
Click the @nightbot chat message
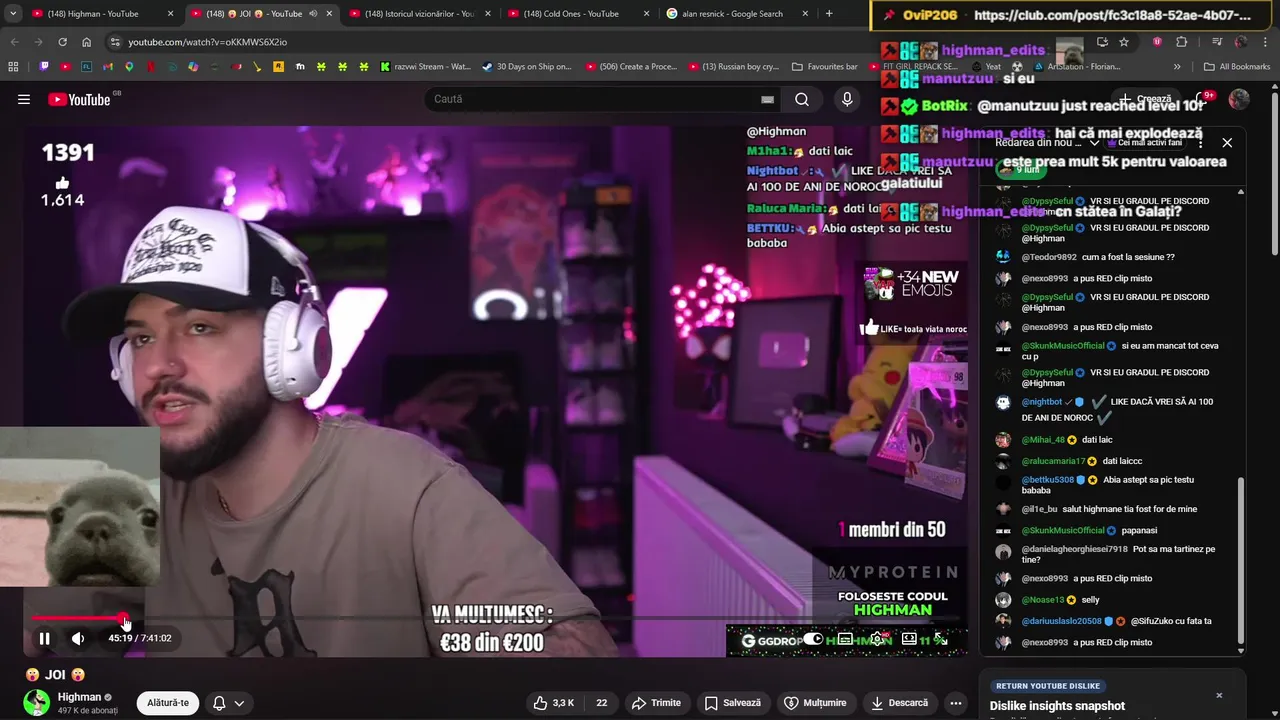(x=1109, y=408)
